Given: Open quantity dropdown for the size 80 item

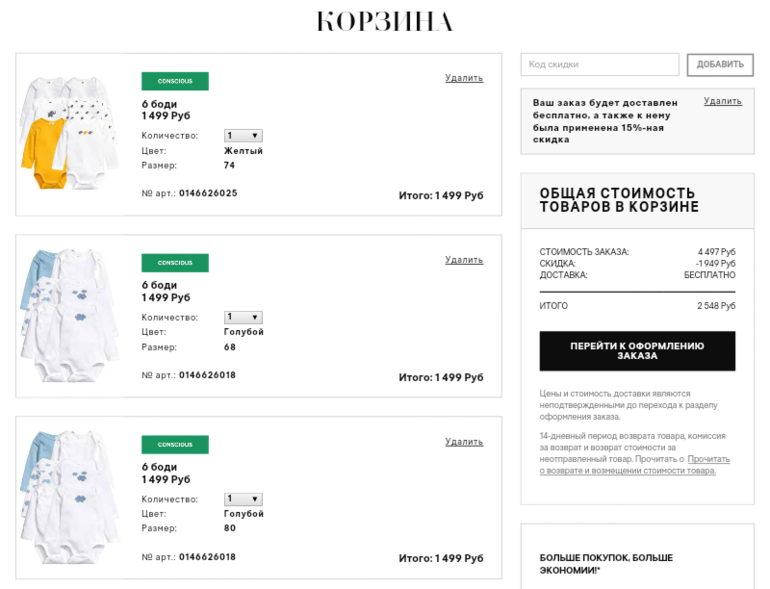Looking at the screenshot, I should (243, 499).
